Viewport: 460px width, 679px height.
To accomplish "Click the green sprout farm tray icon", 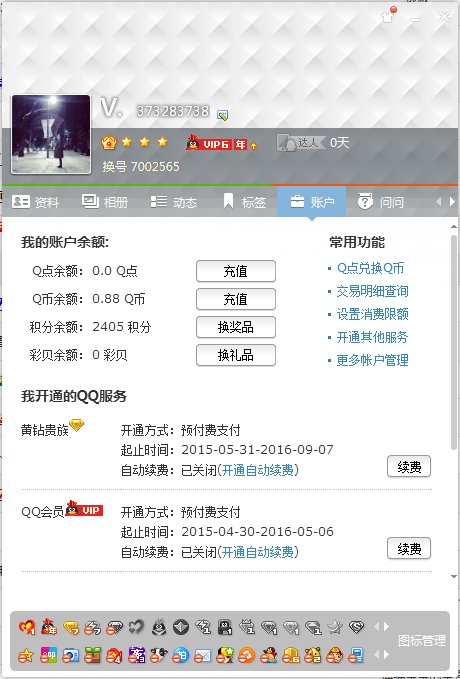I will click(x=93, y=655).
